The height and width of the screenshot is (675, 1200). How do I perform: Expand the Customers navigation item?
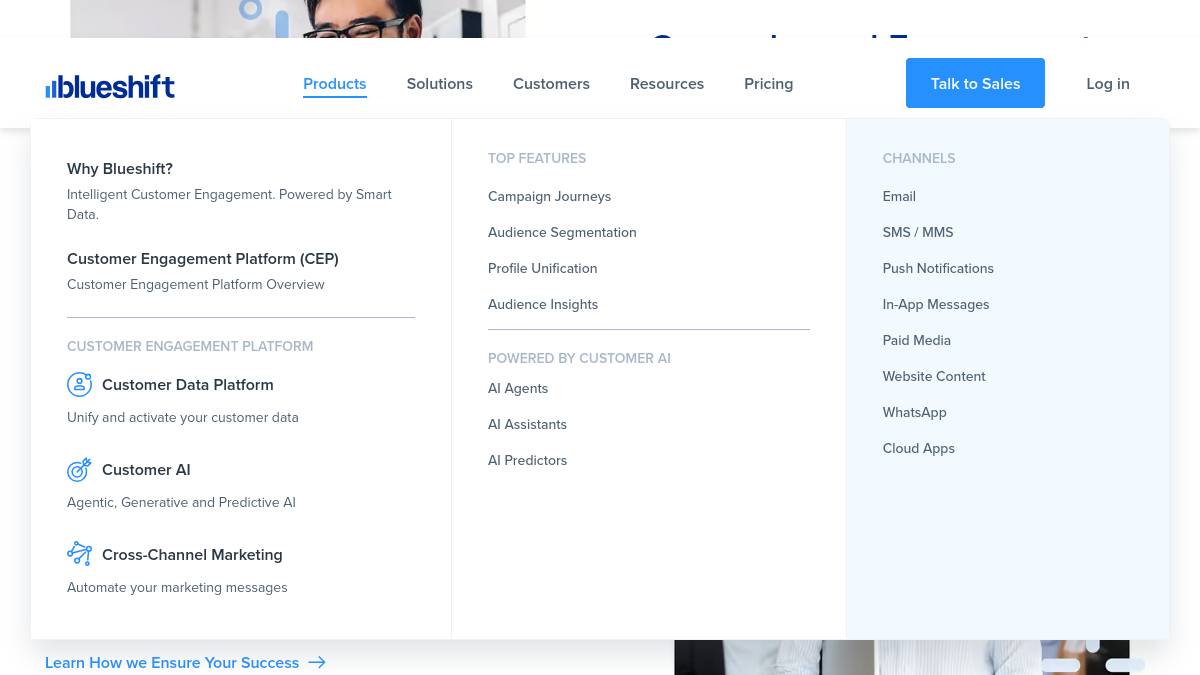551,84
